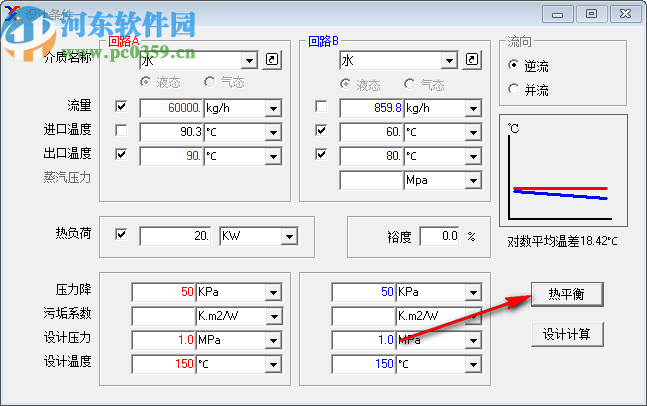Image resolution: width=647 pixels, height=406 pixels.
Task: Open medium browser icon for 回路B
Action: 472,60
